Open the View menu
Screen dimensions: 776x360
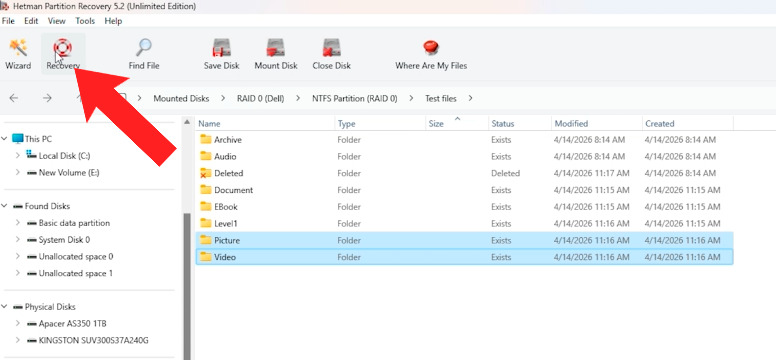[56, 21]
